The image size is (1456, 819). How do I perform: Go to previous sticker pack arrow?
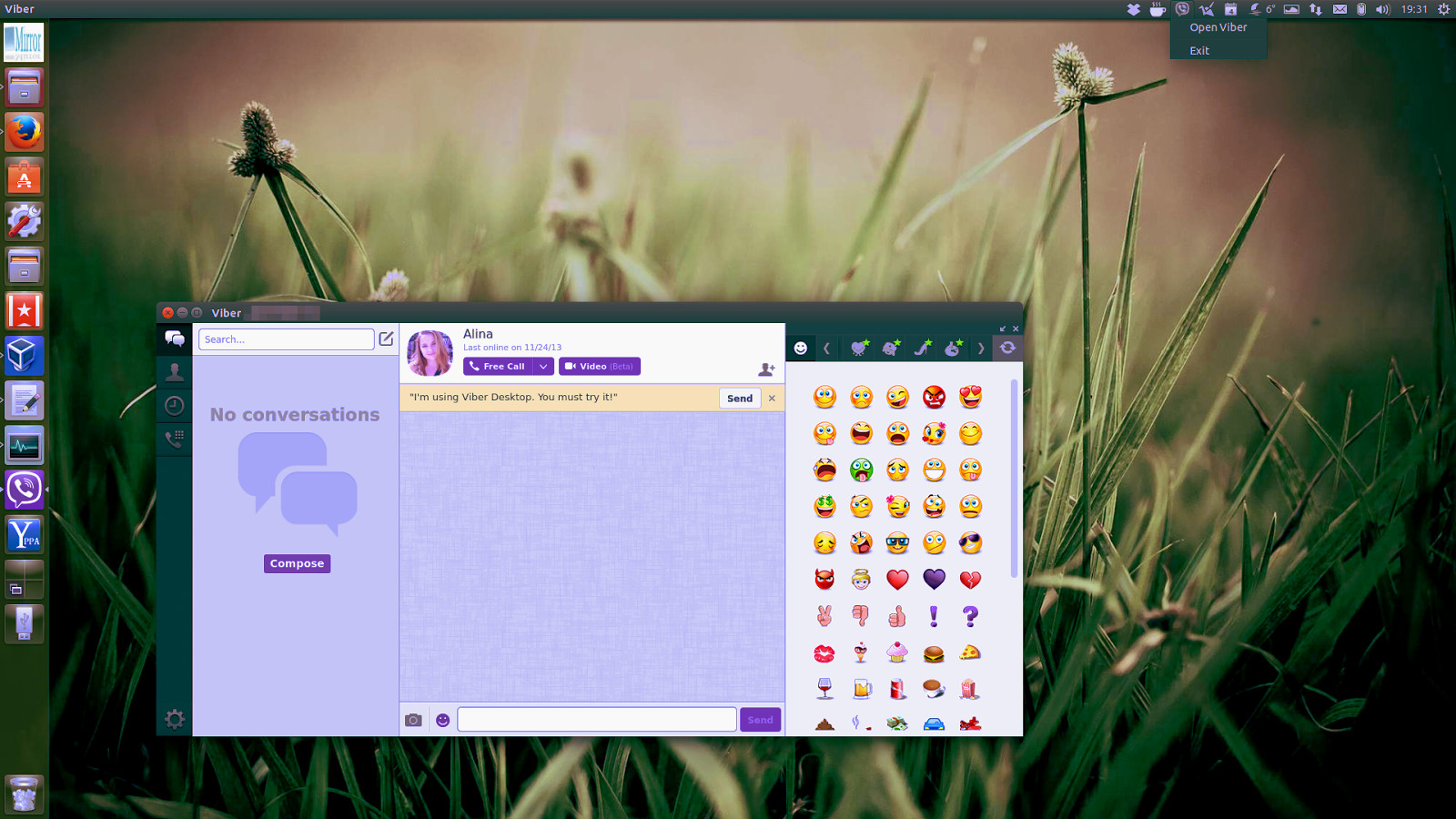826,348
